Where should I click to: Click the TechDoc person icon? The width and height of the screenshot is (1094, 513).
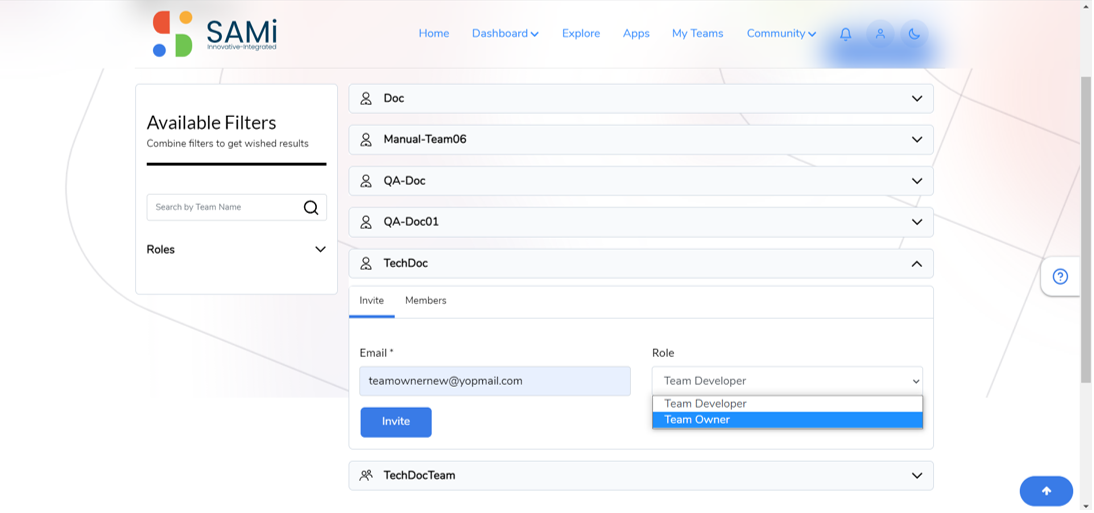pyautogui.click(x=366, y=263)
